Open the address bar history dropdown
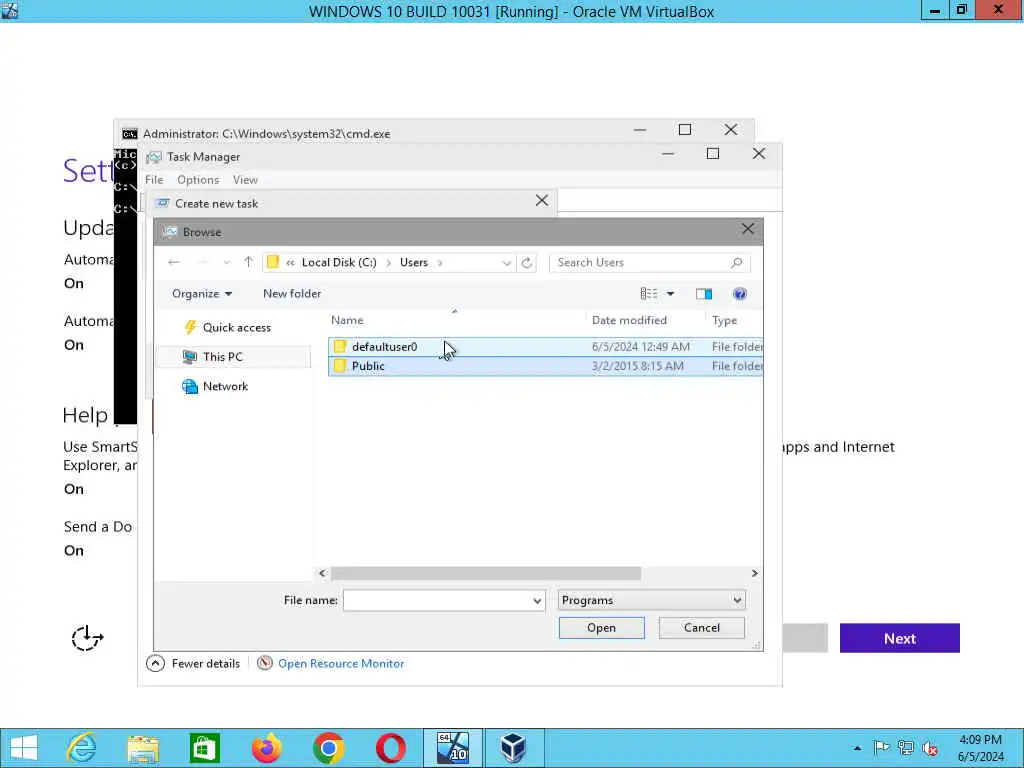This screenshot has width=1024, height=768. 506,263
